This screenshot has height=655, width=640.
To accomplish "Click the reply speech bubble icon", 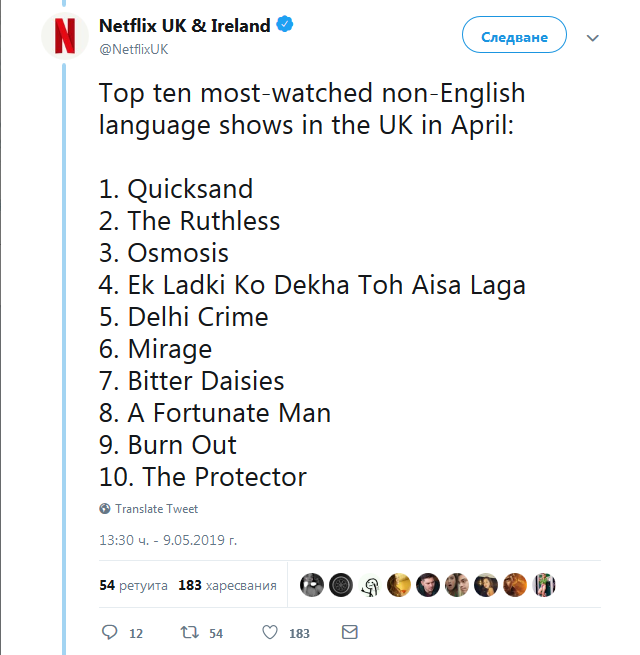I will click(110, 633).
